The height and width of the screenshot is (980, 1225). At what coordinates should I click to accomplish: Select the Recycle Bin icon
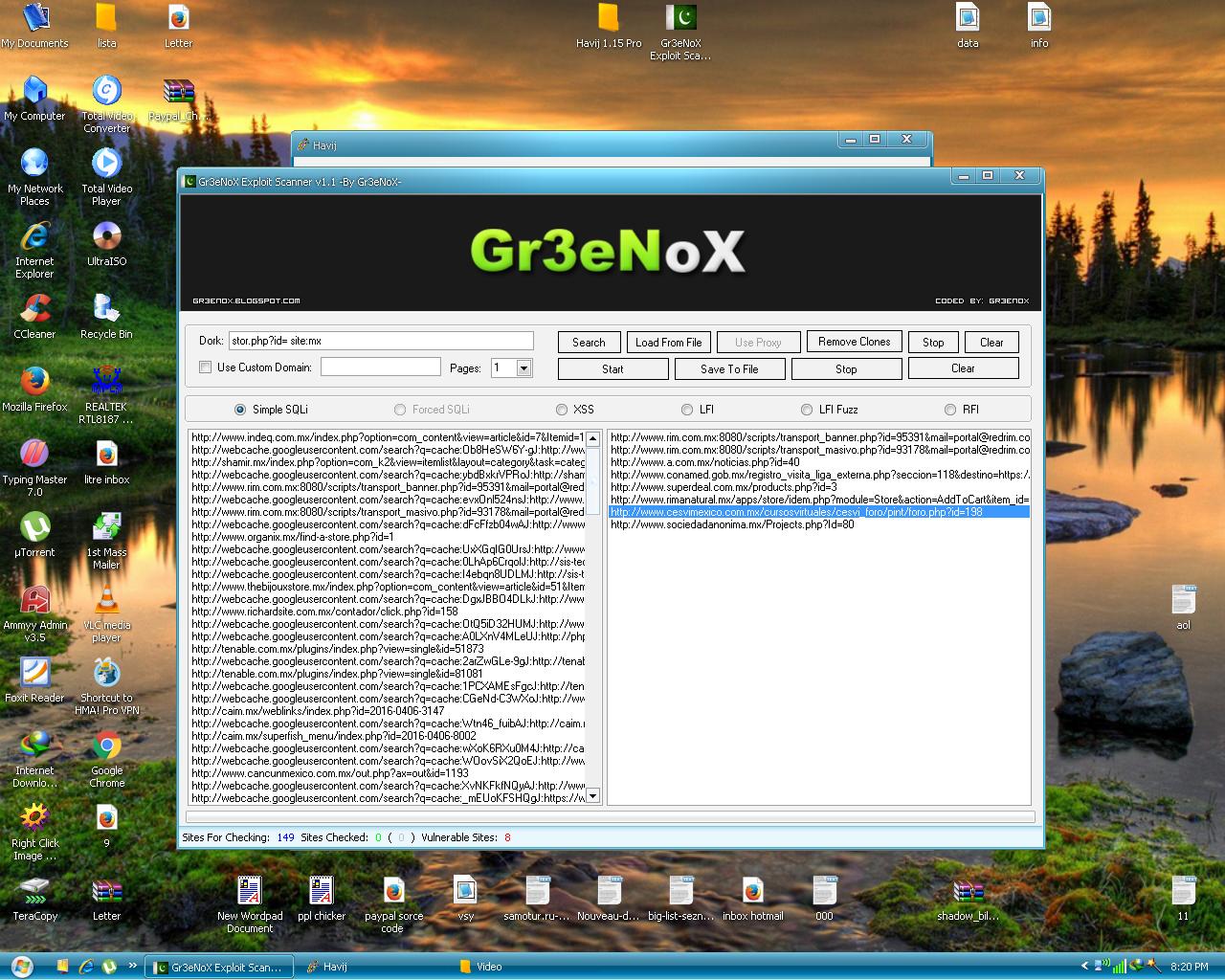click(x=106, y=317)
